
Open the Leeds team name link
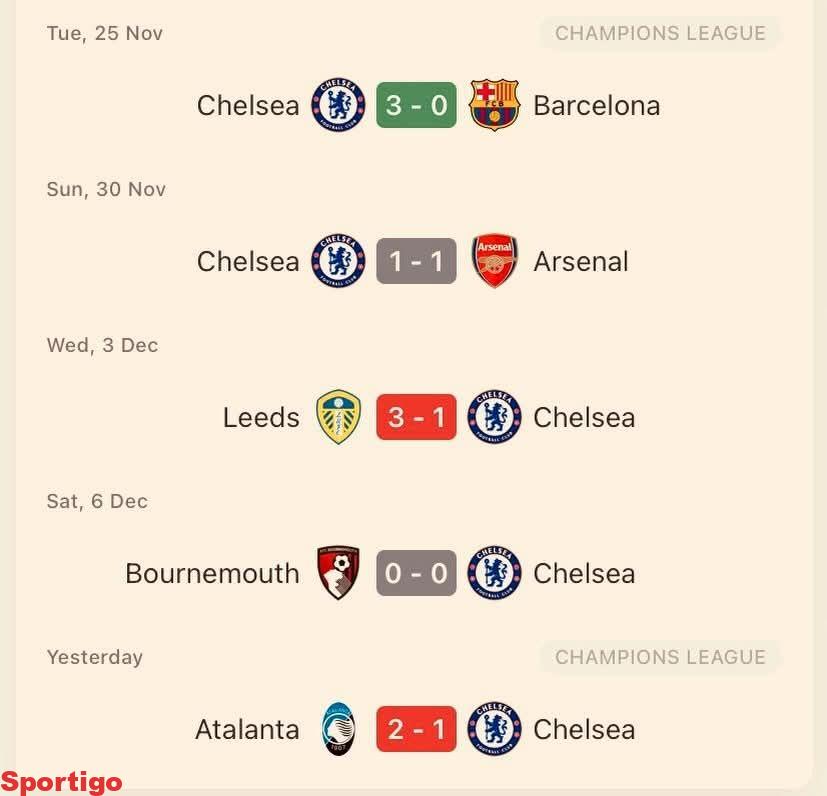[261, 417]
